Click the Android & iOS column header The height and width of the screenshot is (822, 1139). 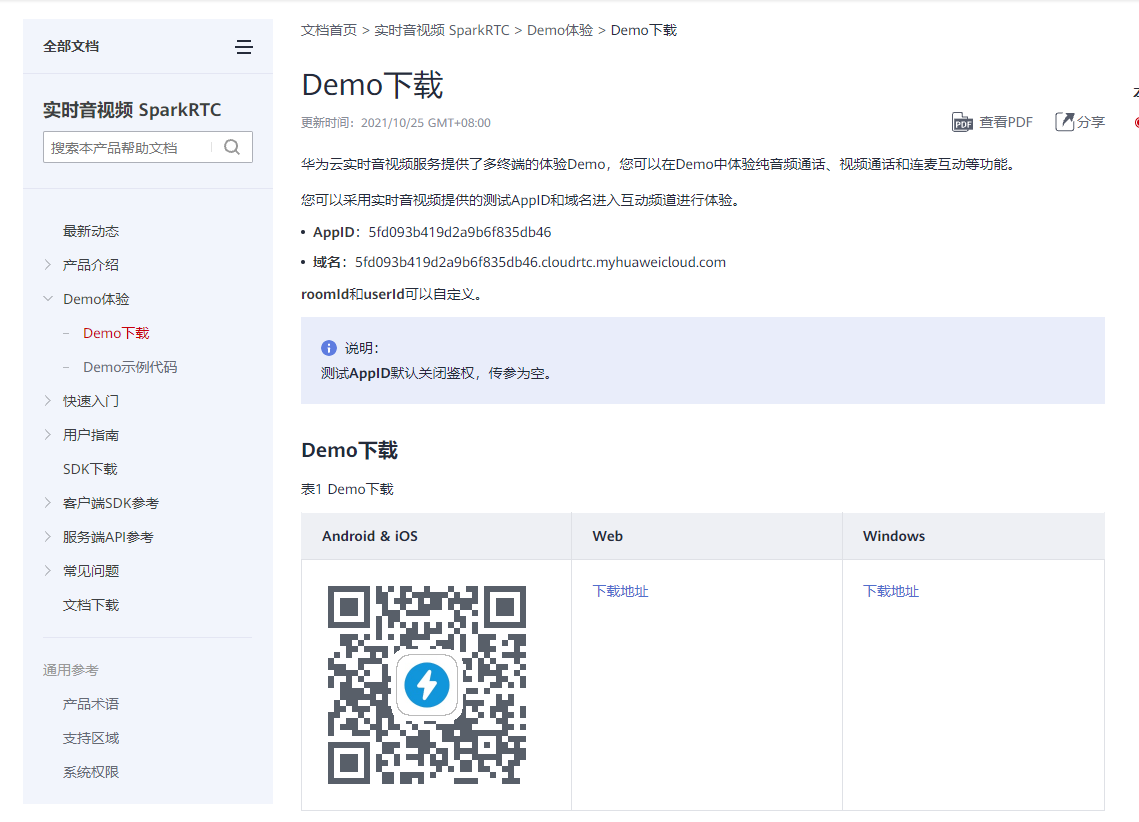(x=370, y=536)
